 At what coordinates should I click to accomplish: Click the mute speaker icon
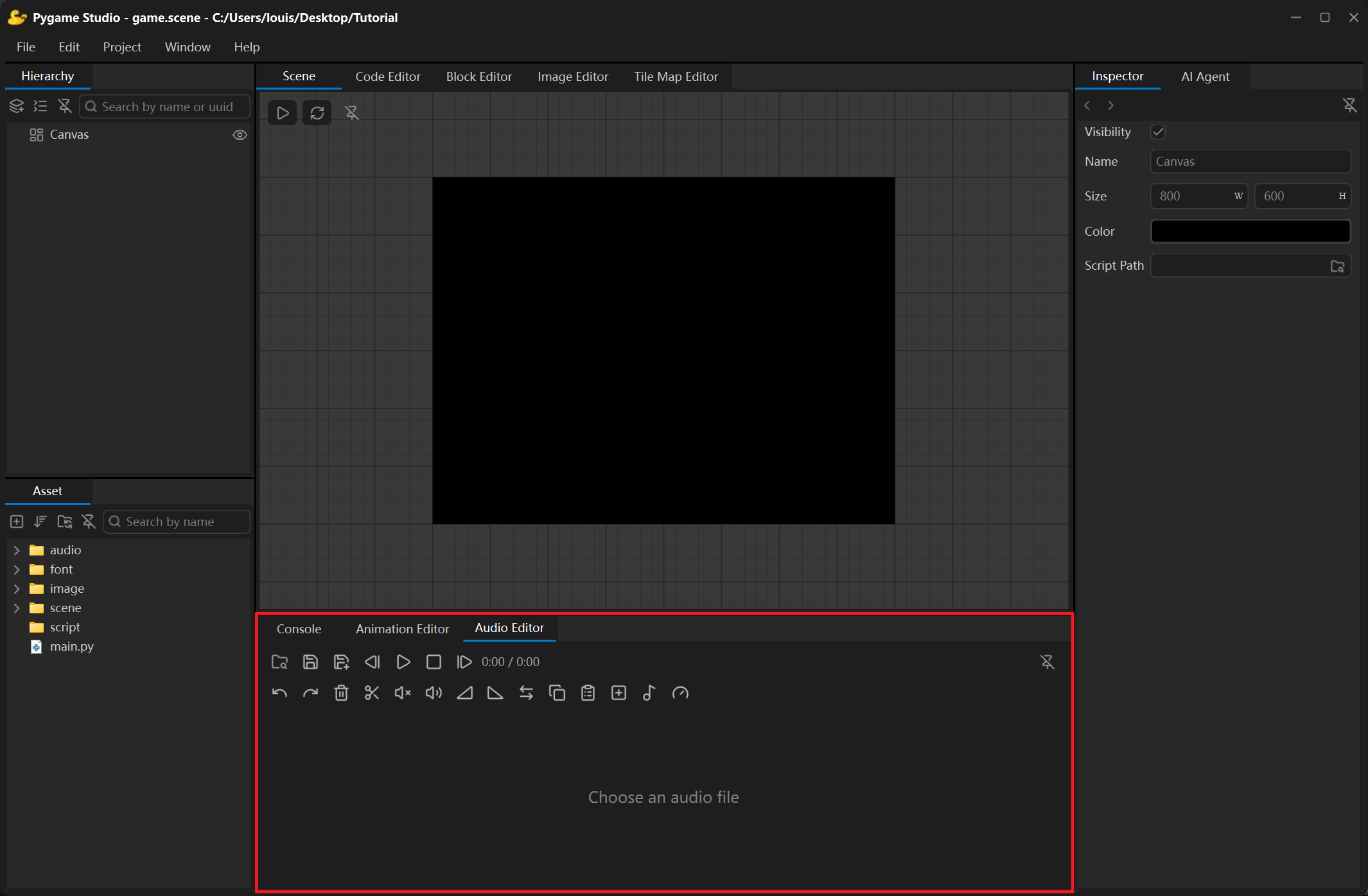[403, 693]
